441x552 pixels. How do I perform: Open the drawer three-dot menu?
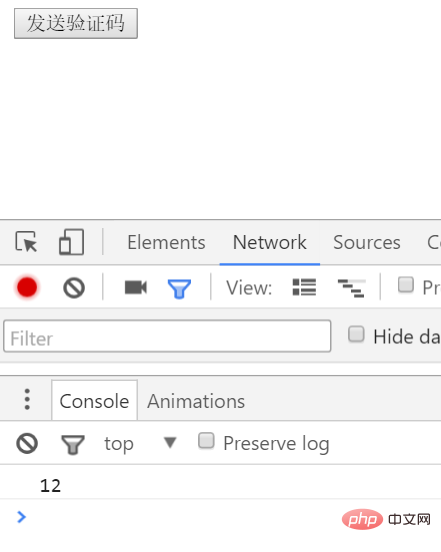(27, 400)
